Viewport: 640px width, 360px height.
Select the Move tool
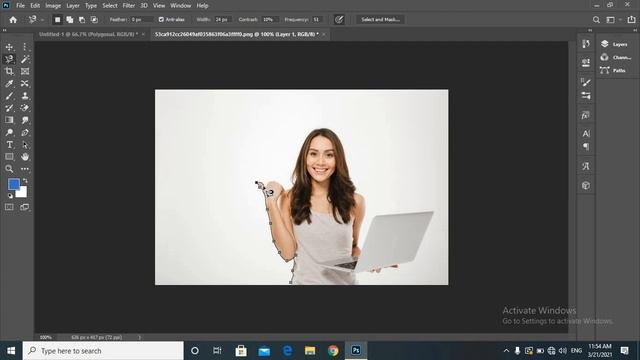(x=9, y=47)
